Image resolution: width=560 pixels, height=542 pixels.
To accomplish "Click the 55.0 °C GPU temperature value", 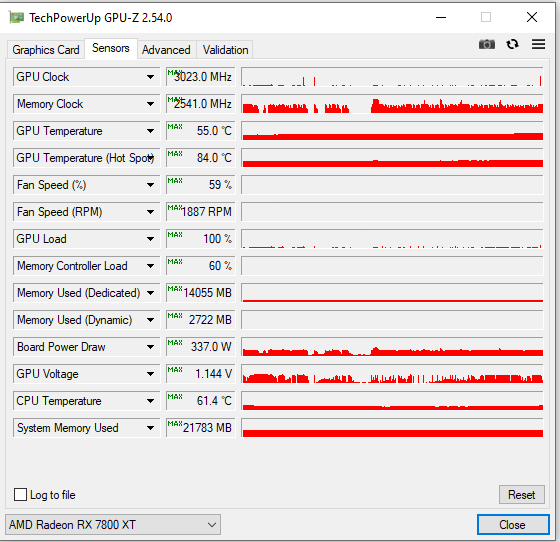I will coord(200,131).
